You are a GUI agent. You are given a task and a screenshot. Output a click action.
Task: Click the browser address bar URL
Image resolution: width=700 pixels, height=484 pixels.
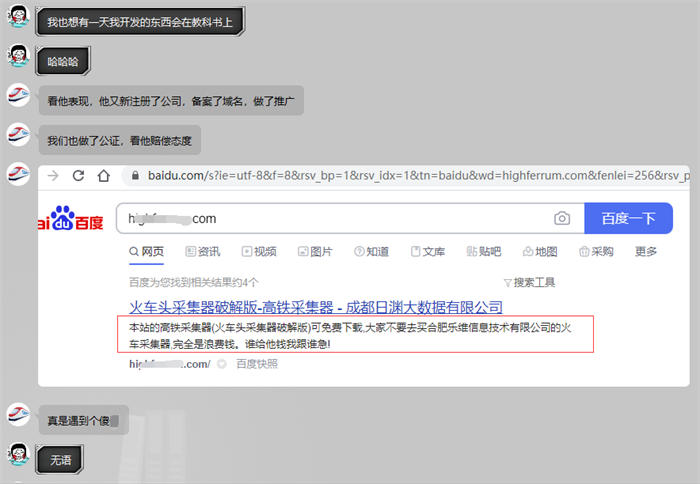tap(419, 175)
